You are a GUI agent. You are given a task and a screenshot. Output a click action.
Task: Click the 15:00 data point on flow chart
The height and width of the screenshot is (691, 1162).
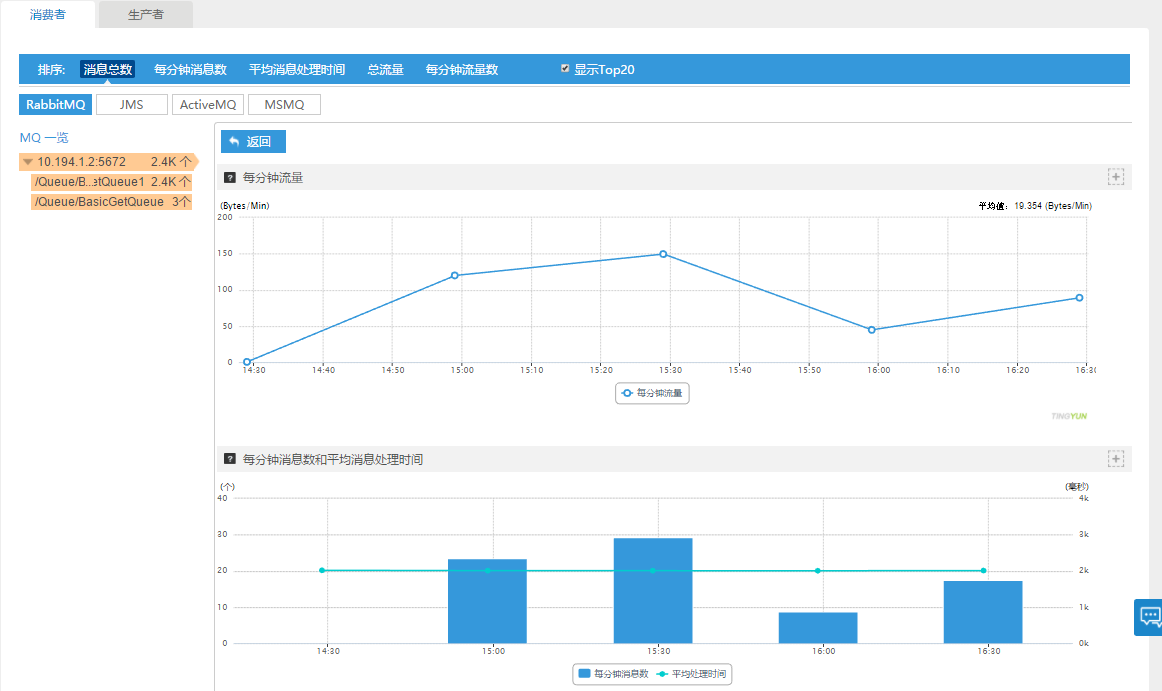[x=455, y=276]
